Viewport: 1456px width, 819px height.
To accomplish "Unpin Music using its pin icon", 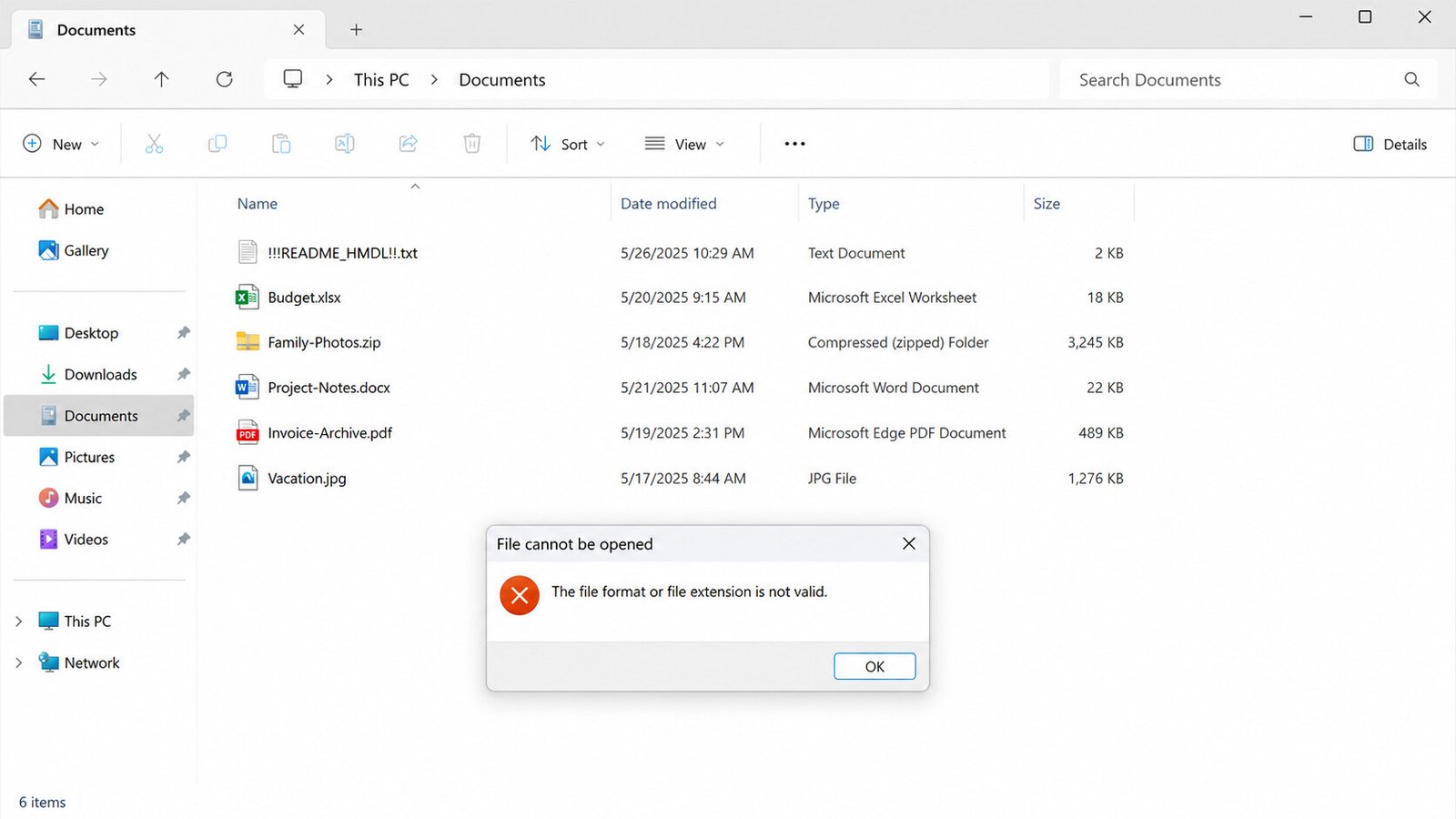I will pos(183,498).
